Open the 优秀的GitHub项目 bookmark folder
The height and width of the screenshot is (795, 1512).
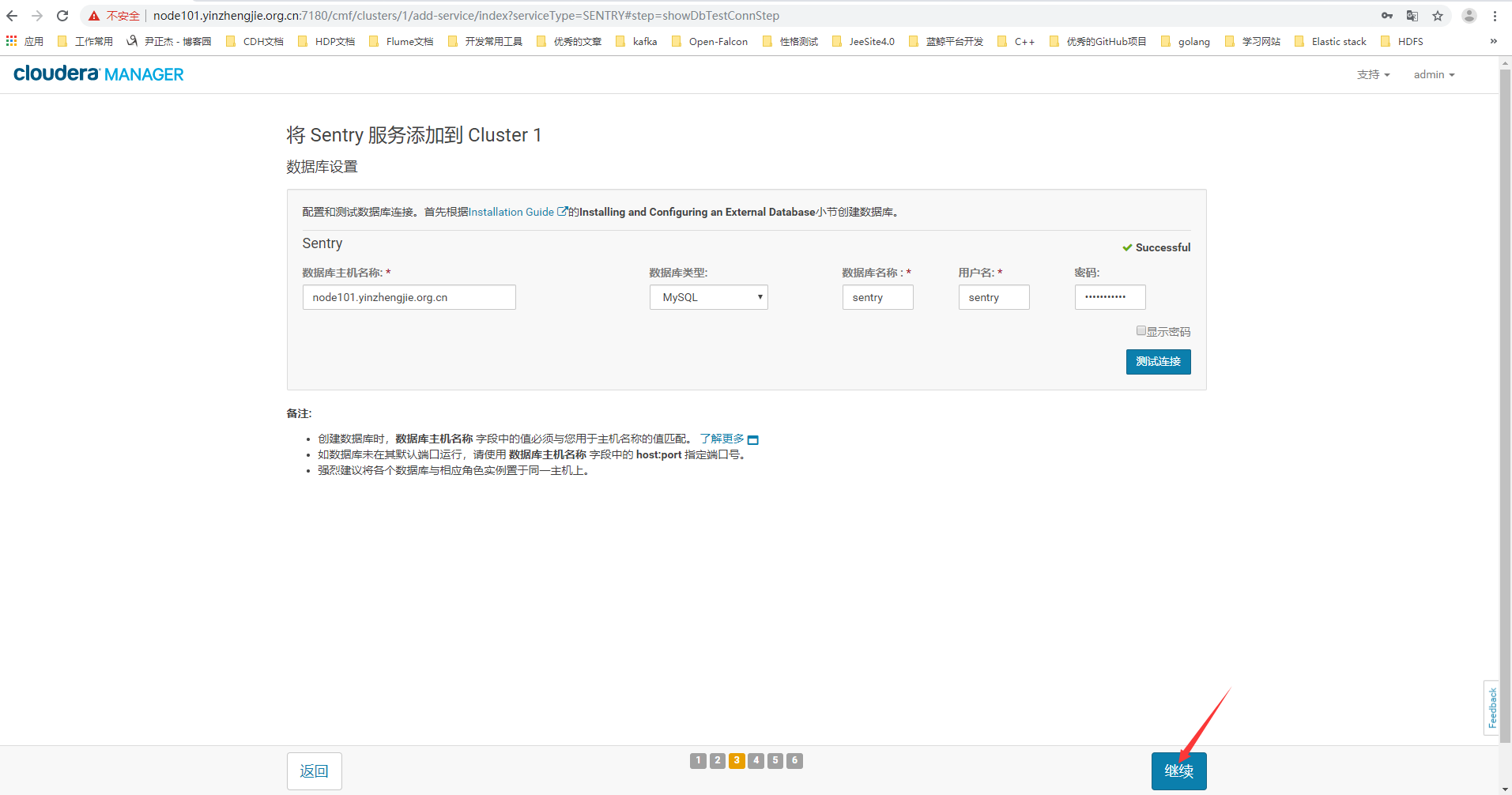pos(1098,41)
